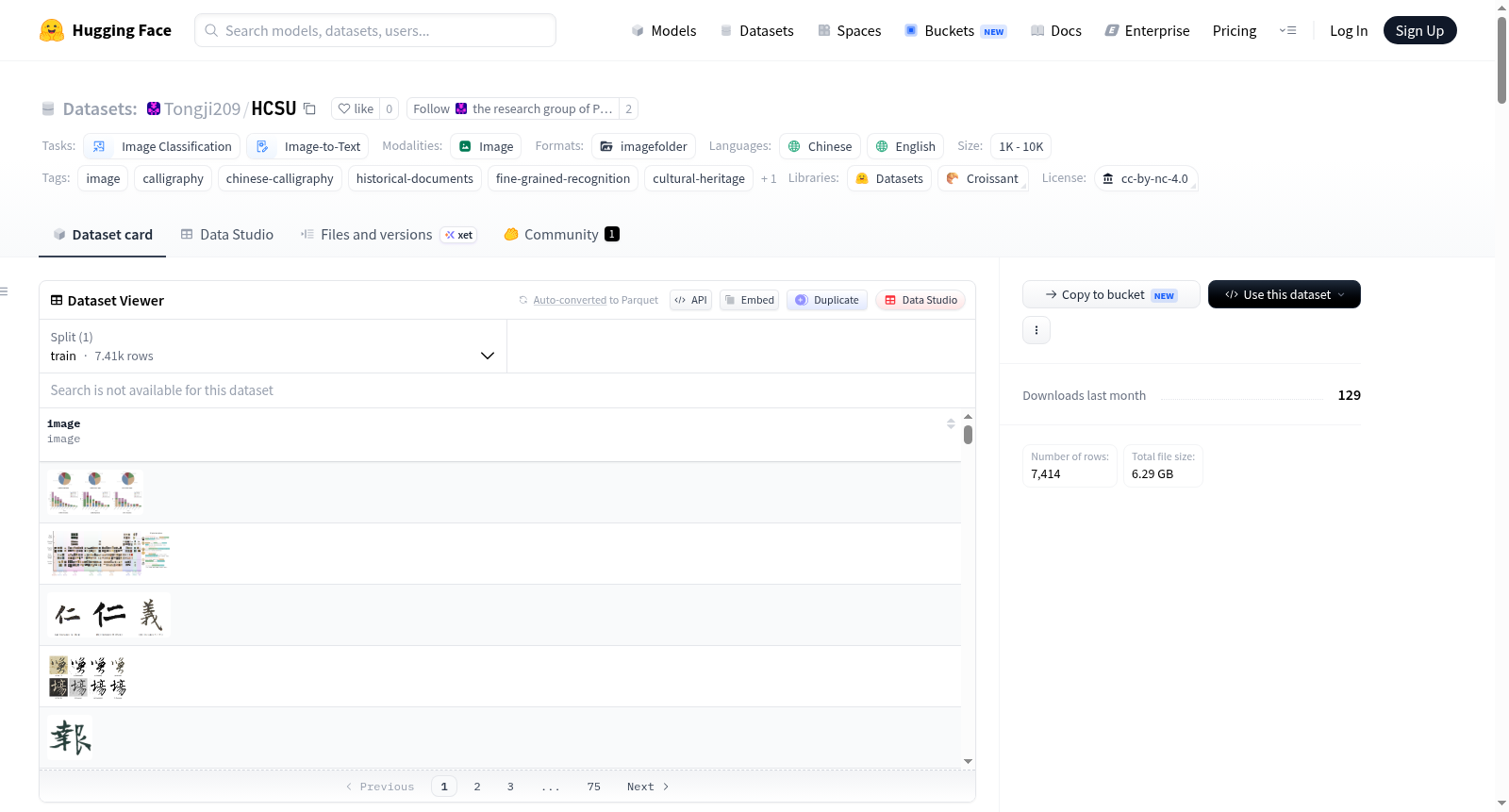Image resolution: width=1509 pixels, height=812 pixels.
Task: Focus the search models and datasets field
Action: 375,30
